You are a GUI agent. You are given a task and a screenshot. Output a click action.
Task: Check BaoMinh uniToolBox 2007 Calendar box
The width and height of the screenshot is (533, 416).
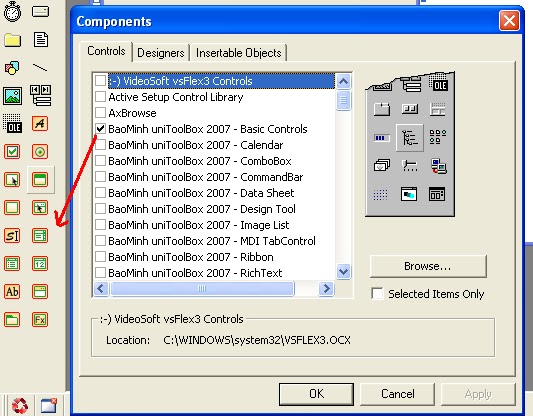click(x=100, y=145)
